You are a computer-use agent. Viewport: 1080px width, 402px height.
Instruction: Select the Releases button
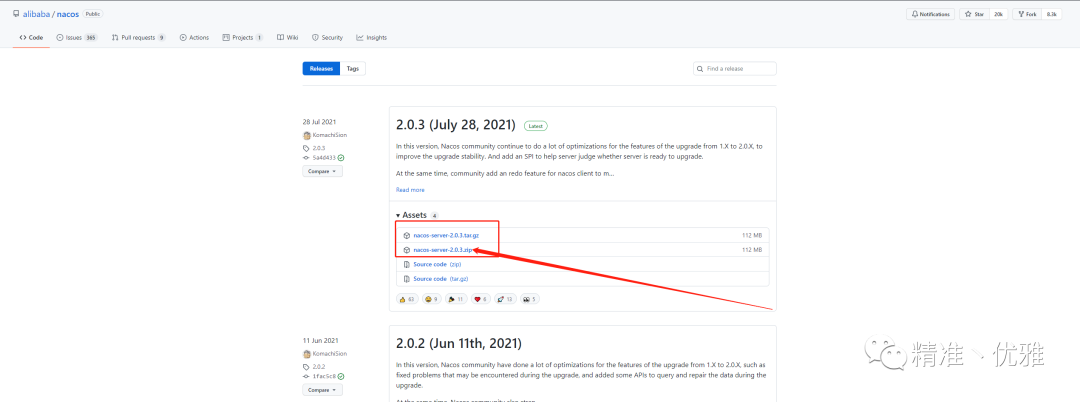click(x=321, y=69)
